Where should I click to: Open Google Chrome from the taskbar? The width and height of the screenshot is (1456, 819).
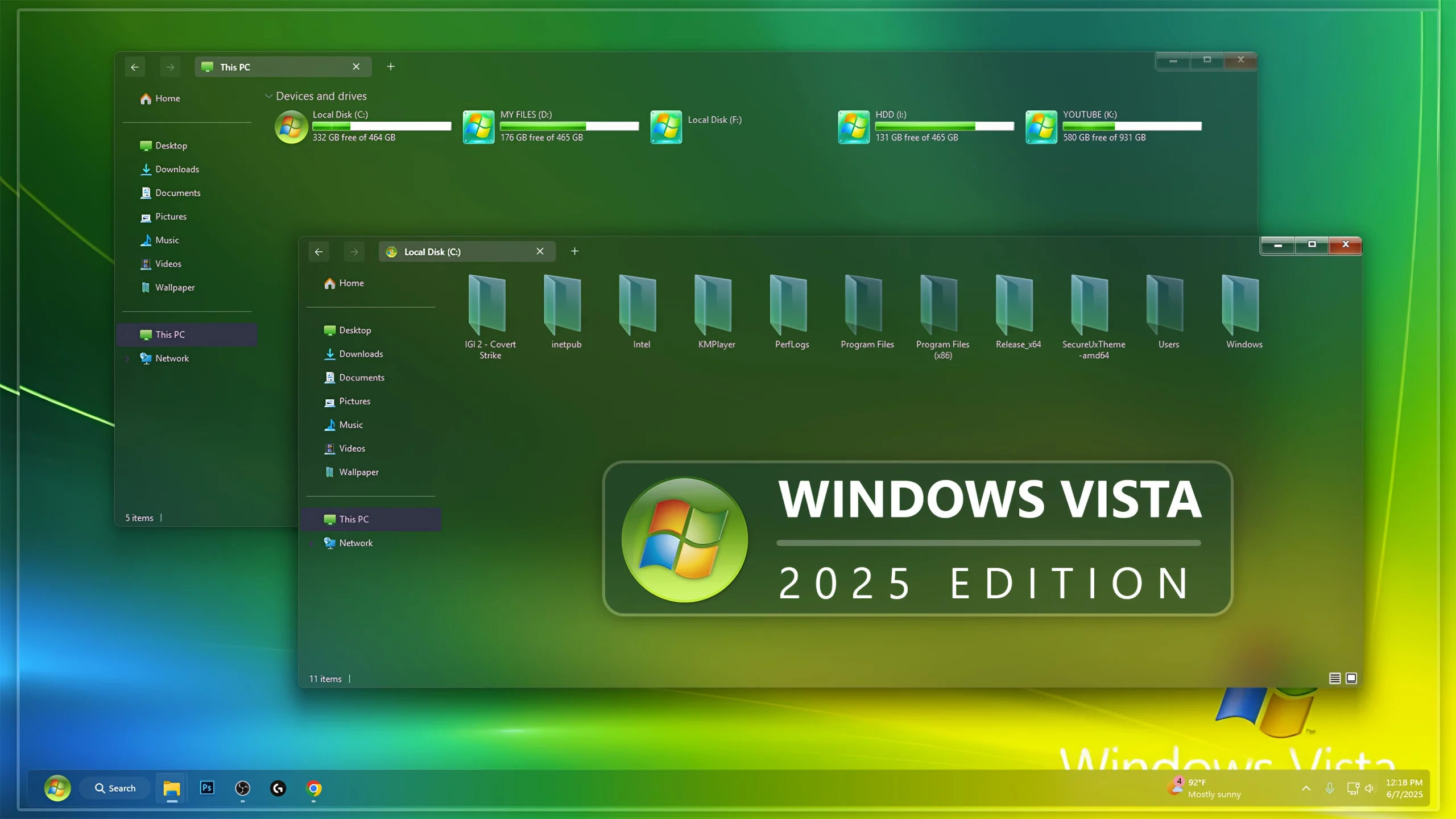point(313,788)
